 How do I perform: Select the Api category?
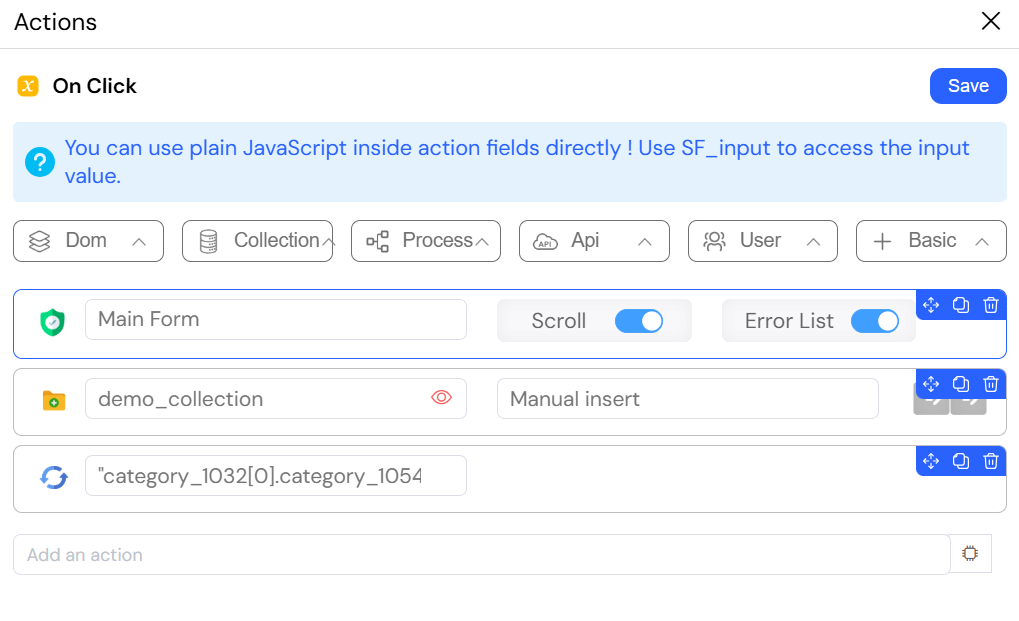(x=594, y=241)
